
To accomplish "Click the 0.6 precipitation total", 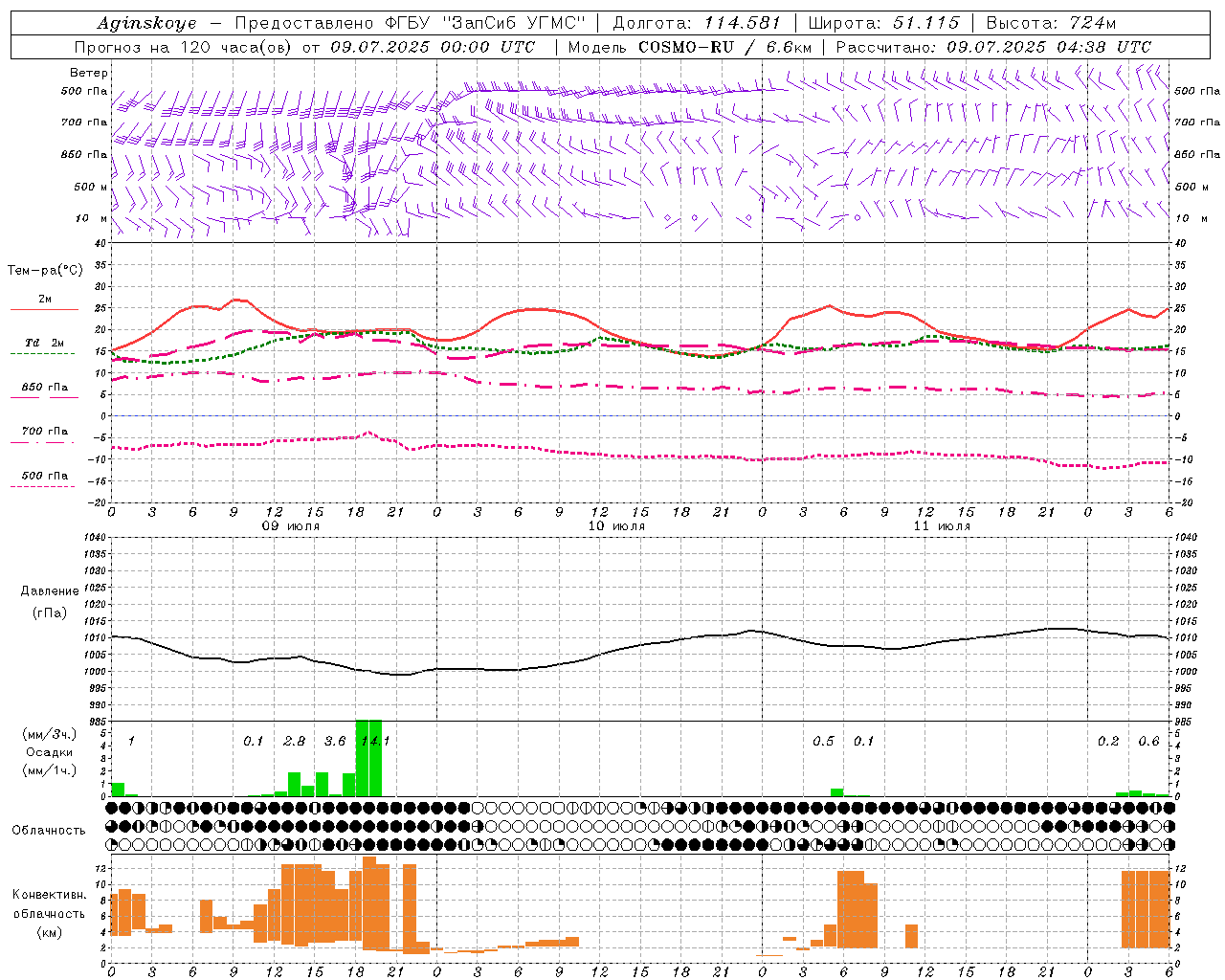I will point(1148,741).
